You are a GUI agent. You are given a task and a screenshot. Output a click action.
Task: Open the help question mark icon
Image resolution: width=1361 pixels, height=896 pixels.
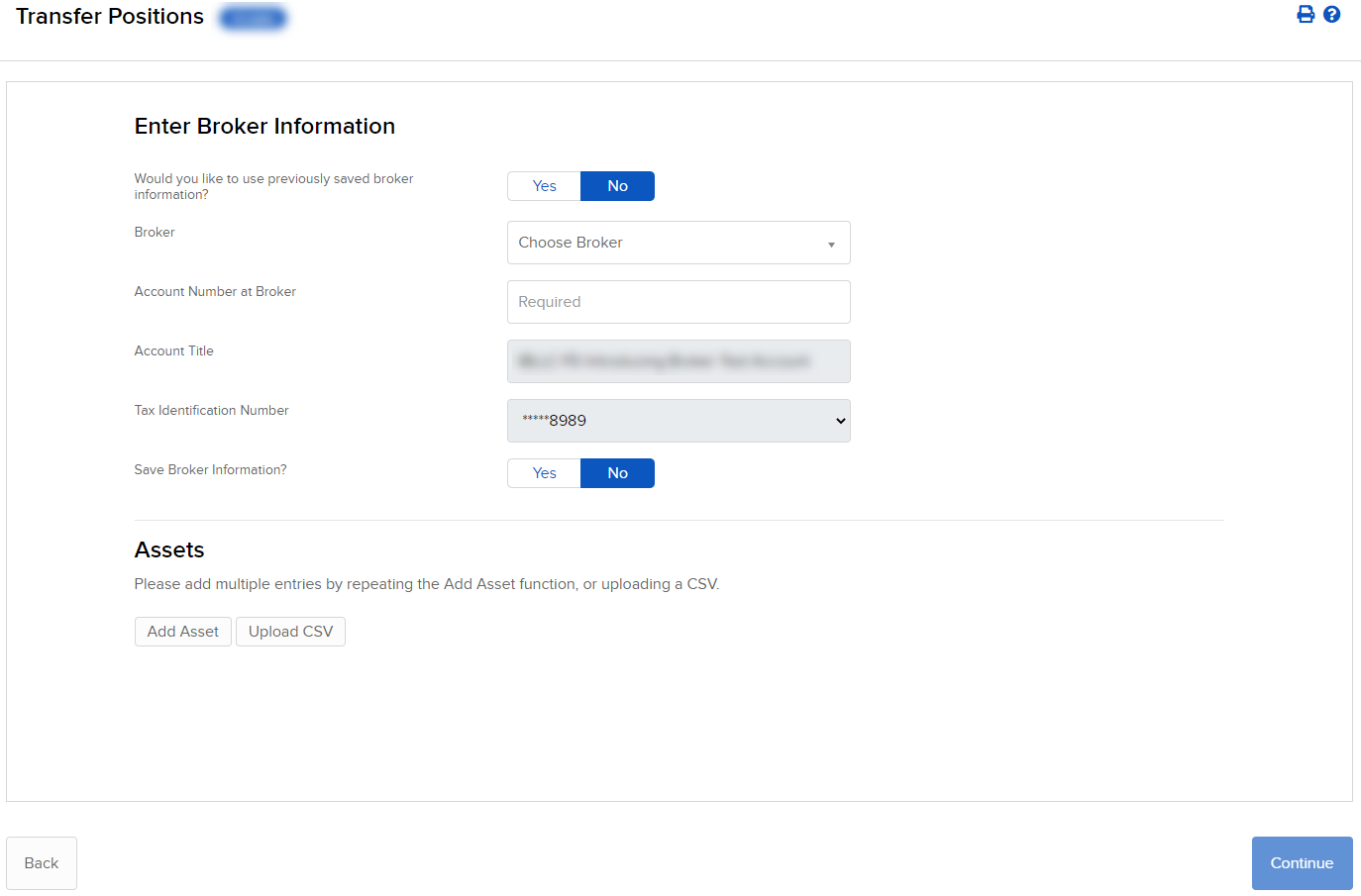point(1331,14)
